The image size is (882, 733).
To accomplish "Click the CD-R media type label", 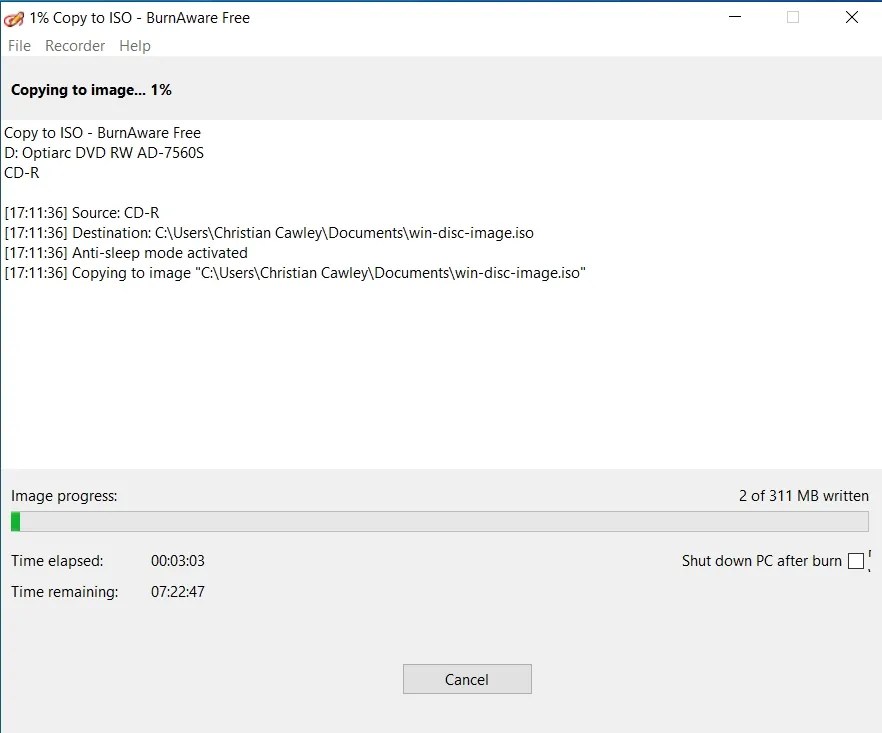I will [22, 172].
